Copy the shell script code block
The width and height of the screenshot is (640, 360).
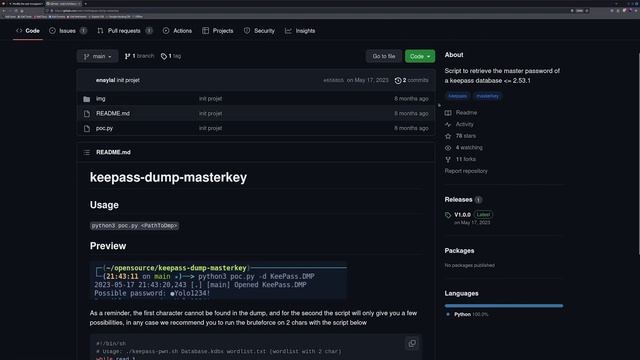412,343
